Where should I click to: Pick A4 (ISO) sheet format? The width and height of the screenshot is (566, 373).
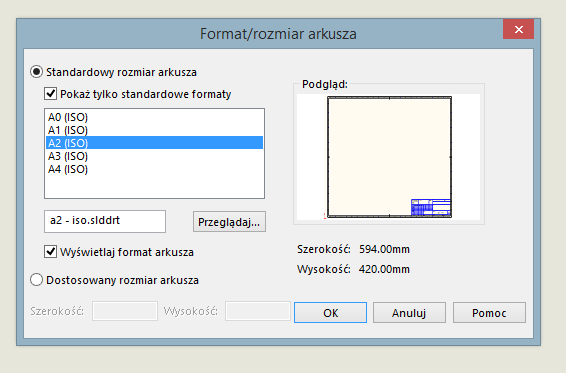(x=154, y=169)
